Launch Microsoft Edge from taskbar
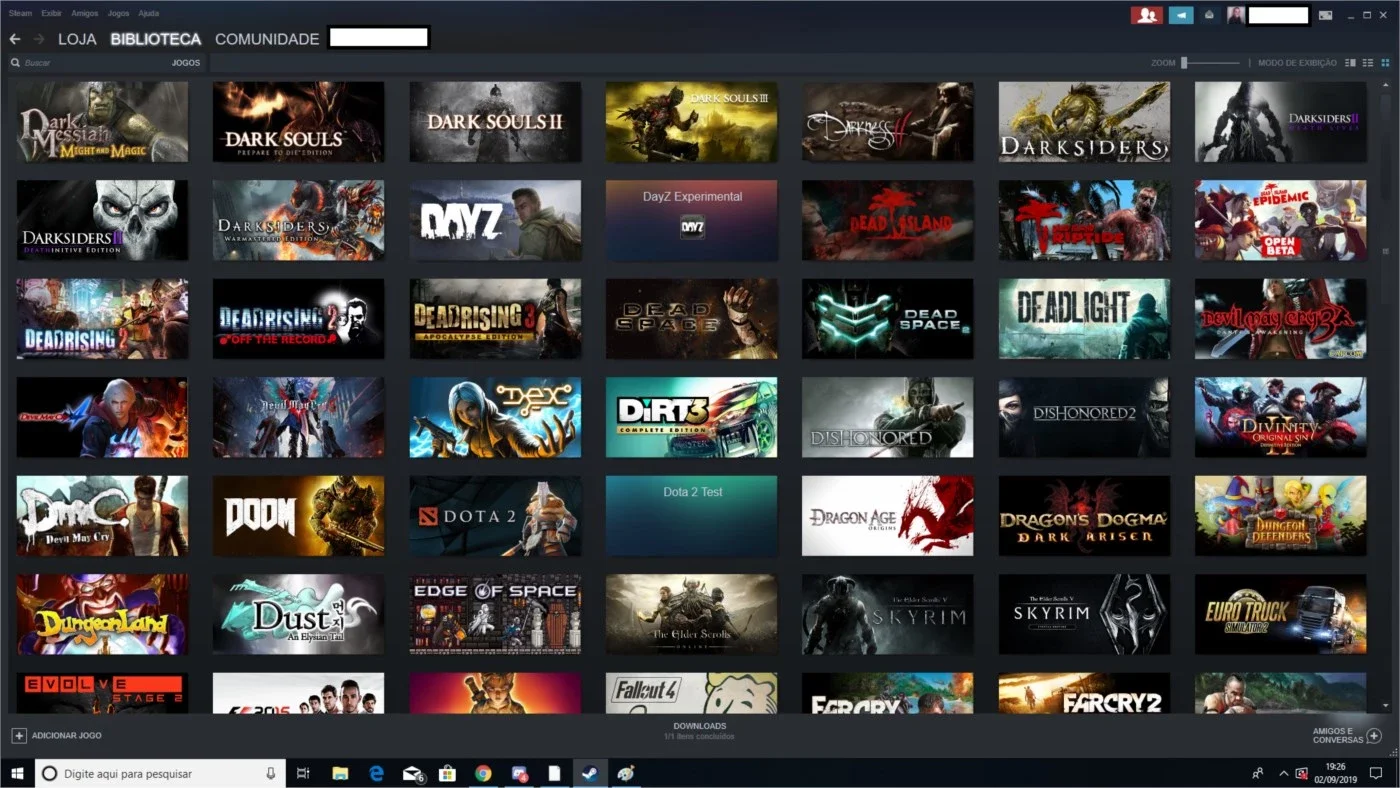 (x=377, y=773)
